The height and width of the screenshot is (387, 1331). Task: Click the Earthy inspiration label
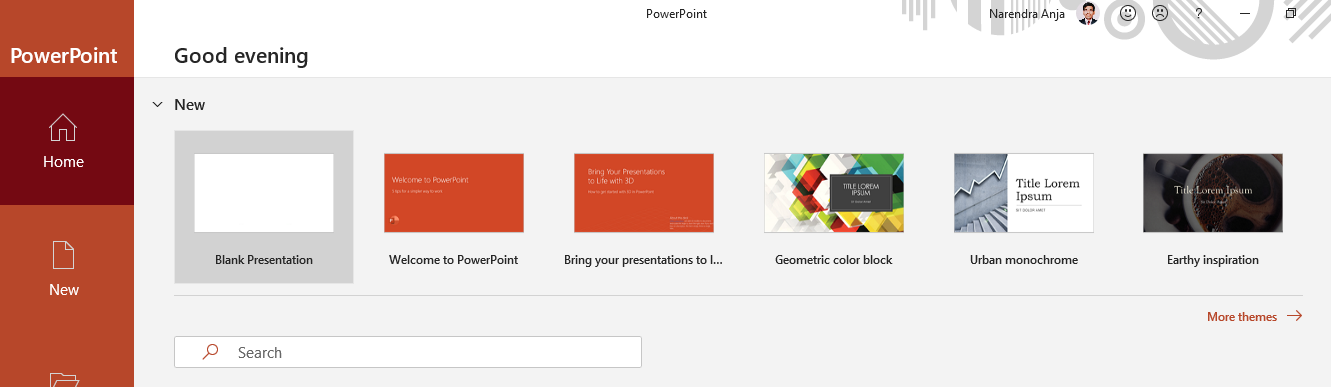1213,260
